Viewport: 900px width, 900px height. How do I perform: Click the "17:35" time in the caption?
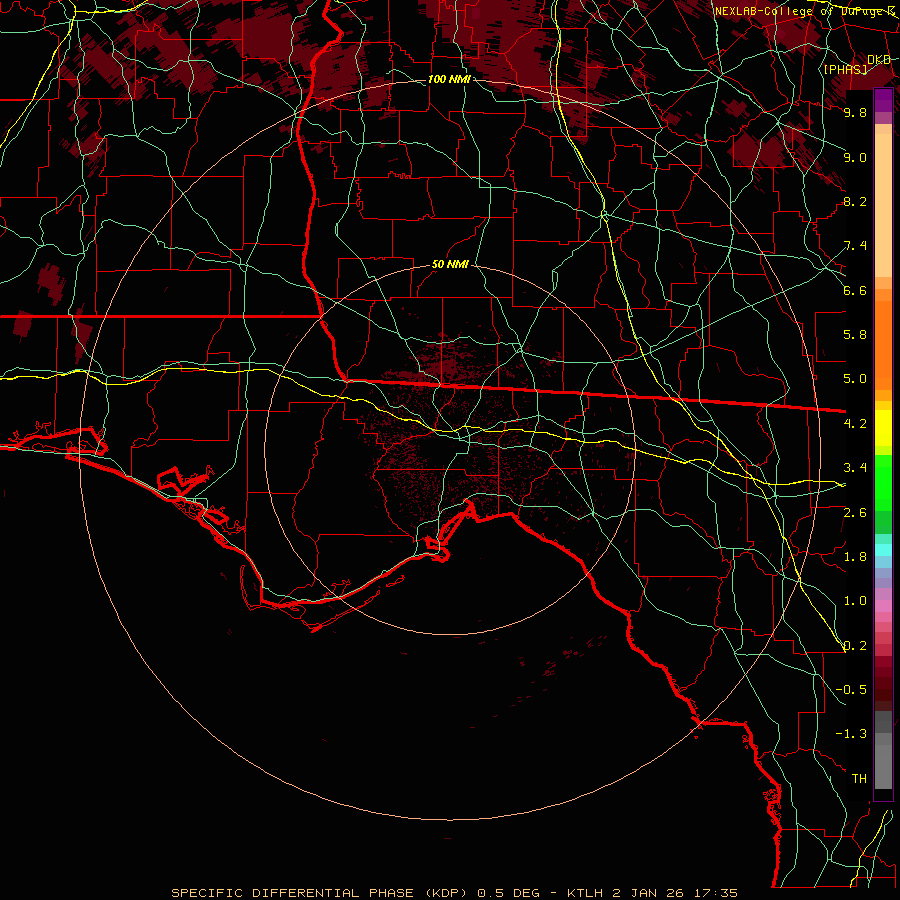(x=714, y=893)
